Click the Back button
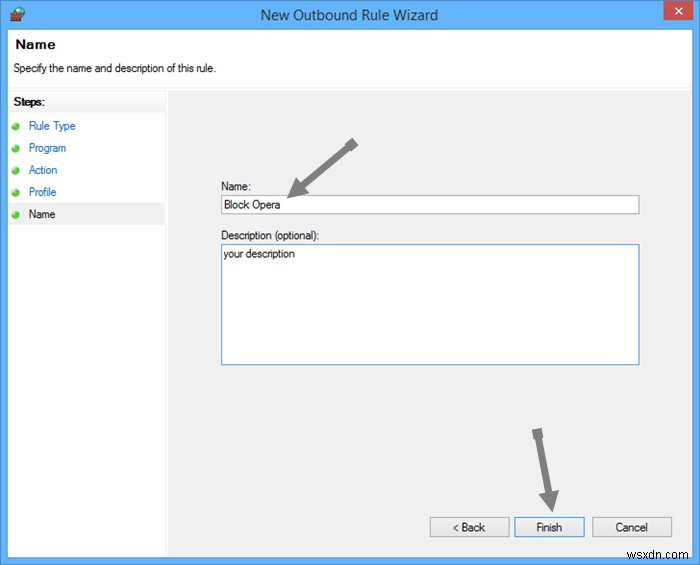700x565 pixels. tap(469, 527)
